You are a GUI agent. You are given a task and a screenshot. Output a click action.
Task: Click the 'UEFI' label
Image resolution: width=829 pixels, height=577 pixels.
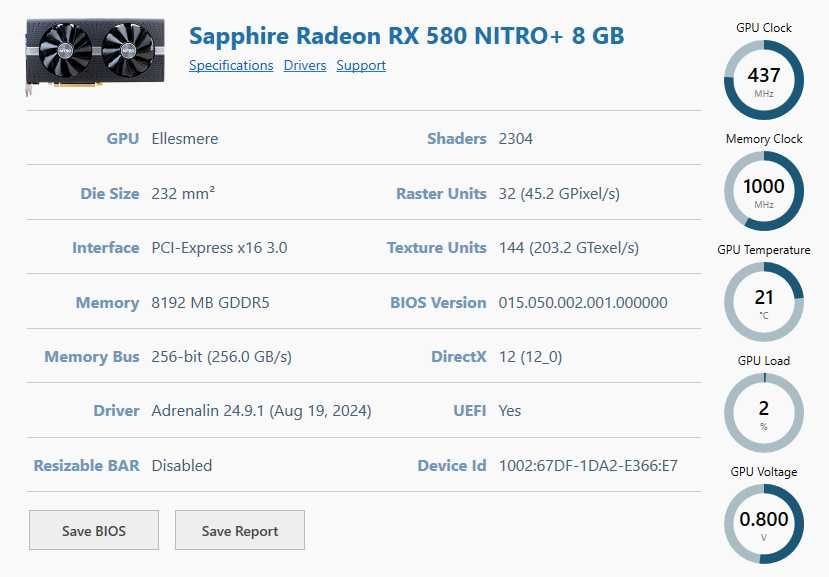pyautogui.click(x=469, y=411)
